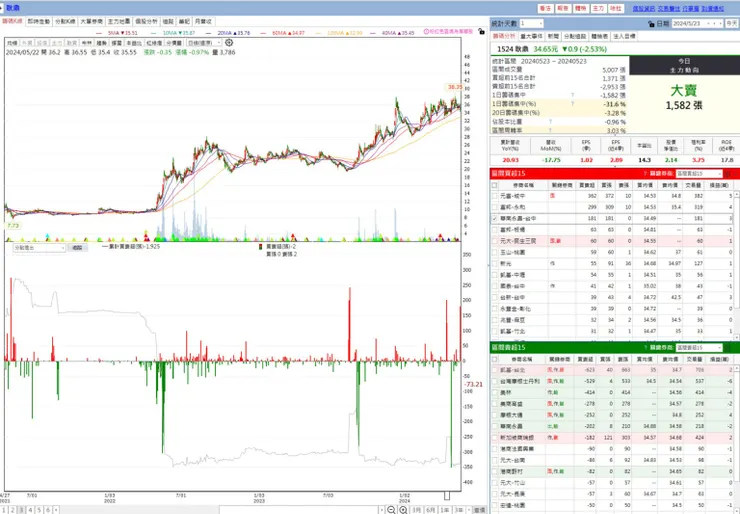Viewport: 740px width, 514px height.
Task: Click the help question mark beside 1日籌碼集中
Action: click(x=572, y=95)
